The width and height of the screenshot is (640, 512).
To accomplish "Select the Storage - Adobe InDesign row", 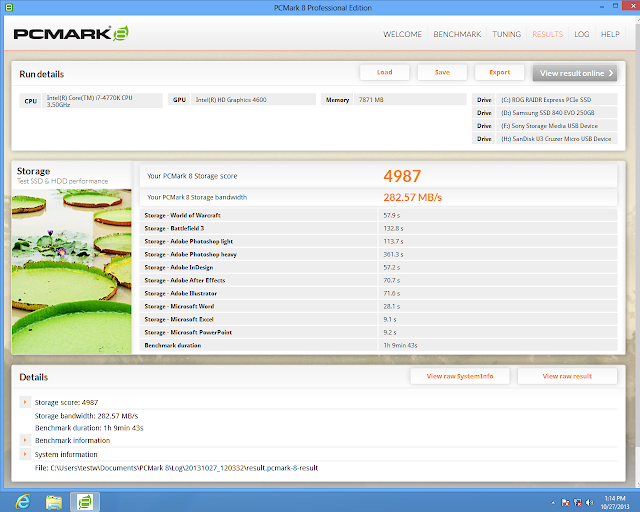I will (x=378, y=267).
